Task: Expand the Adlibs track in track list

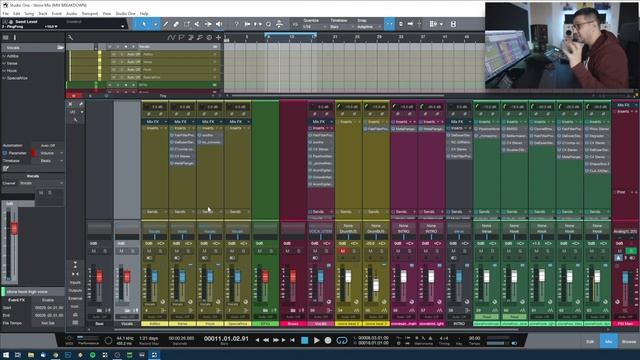Action: point(4,56)
